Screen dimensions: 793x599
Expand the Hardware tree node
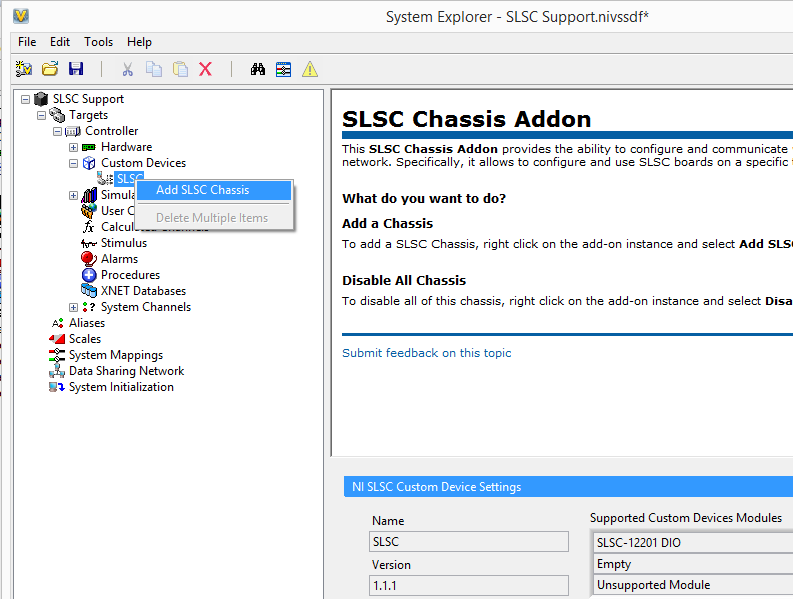73,147
